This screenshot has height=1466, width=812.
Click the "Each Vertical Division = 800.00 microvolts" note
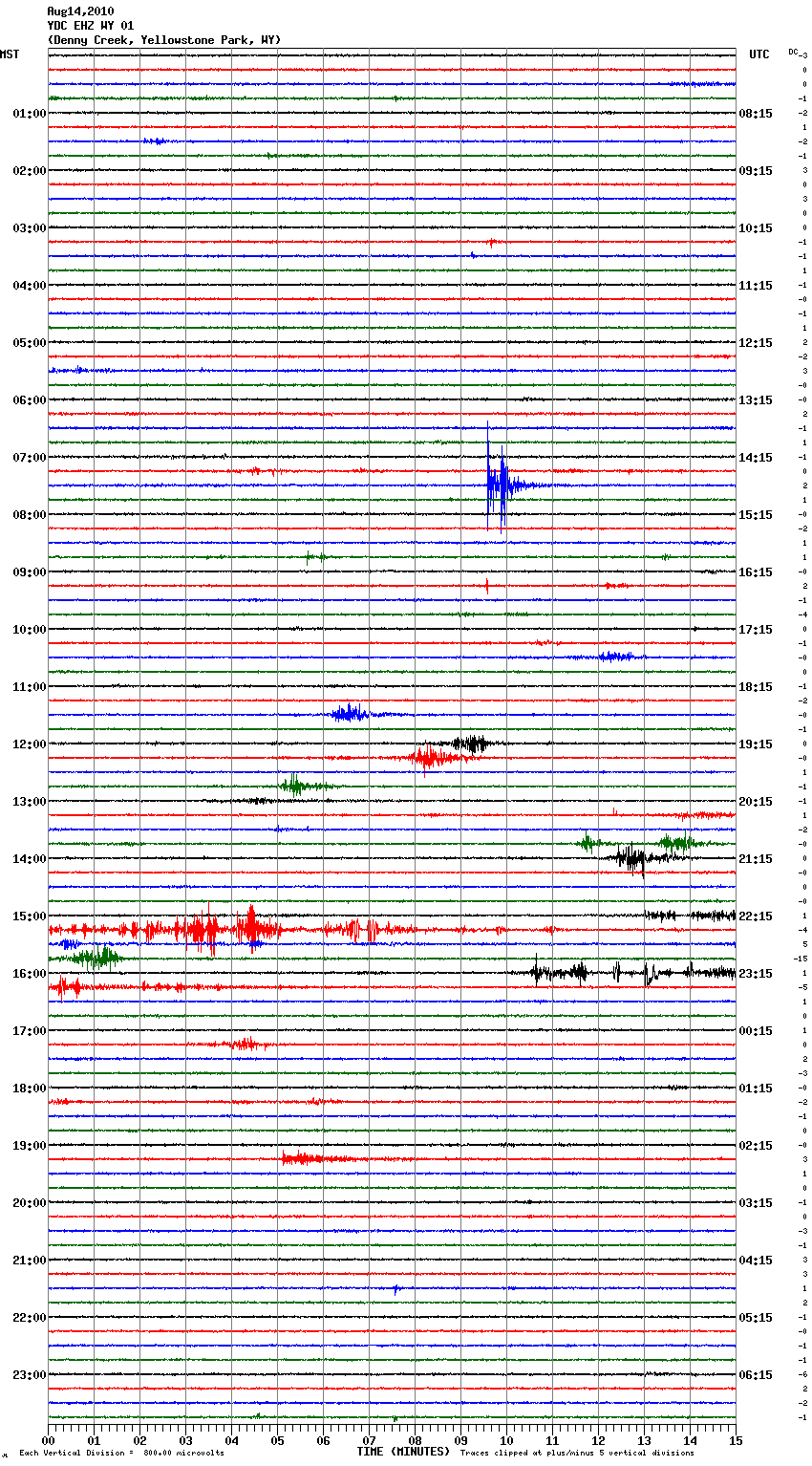pyautogui.click(x=121, y=1454)
